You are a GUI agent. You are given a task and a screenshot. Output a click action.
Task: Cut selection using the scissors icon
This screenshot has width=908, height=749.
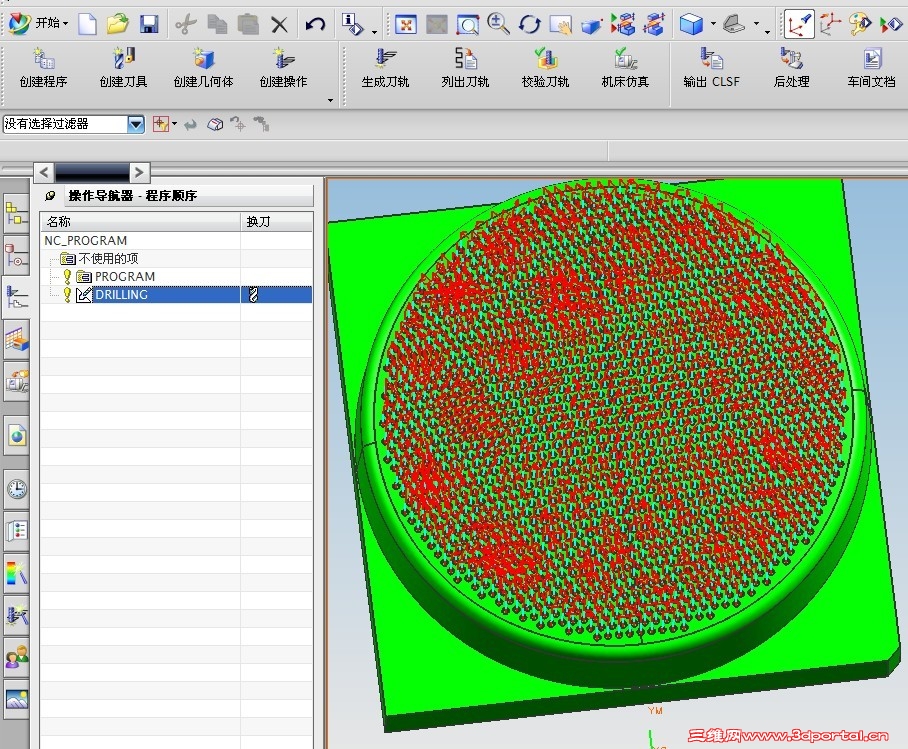(x=186, y=24)
